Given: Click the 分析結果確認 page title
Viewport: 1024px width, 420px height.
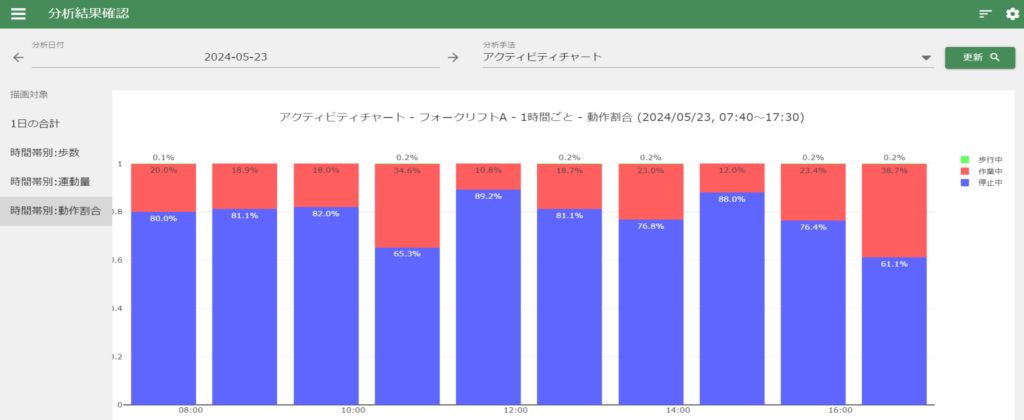Looking at the screenshot, I should click(88, 14).
